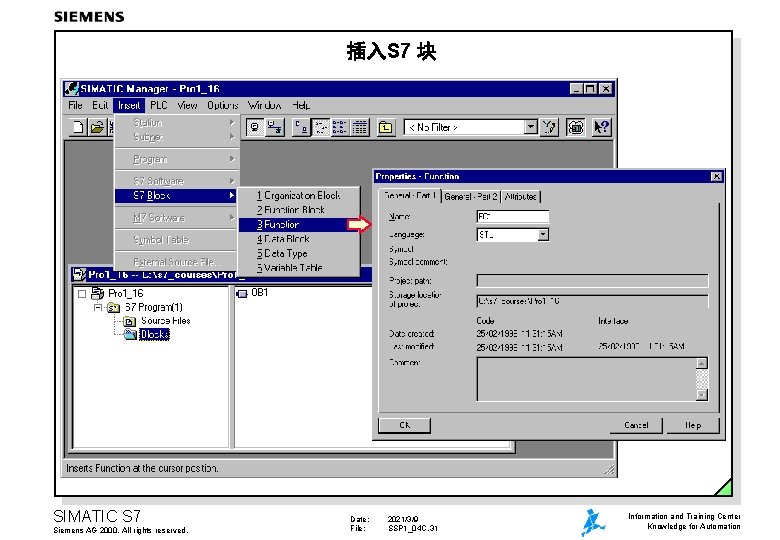The width and height of the screenshot is (780, 540).
Task: Toggle the Pro1_16 tree root box
Action: 82,294
